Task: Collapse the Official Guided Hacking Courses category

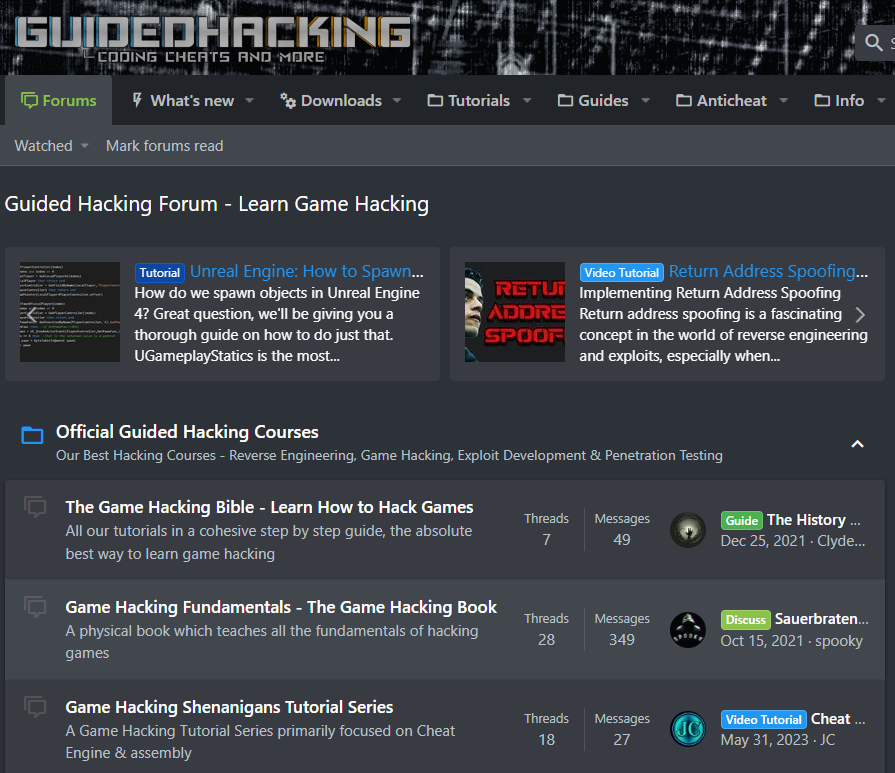Action: coord(857,444)
